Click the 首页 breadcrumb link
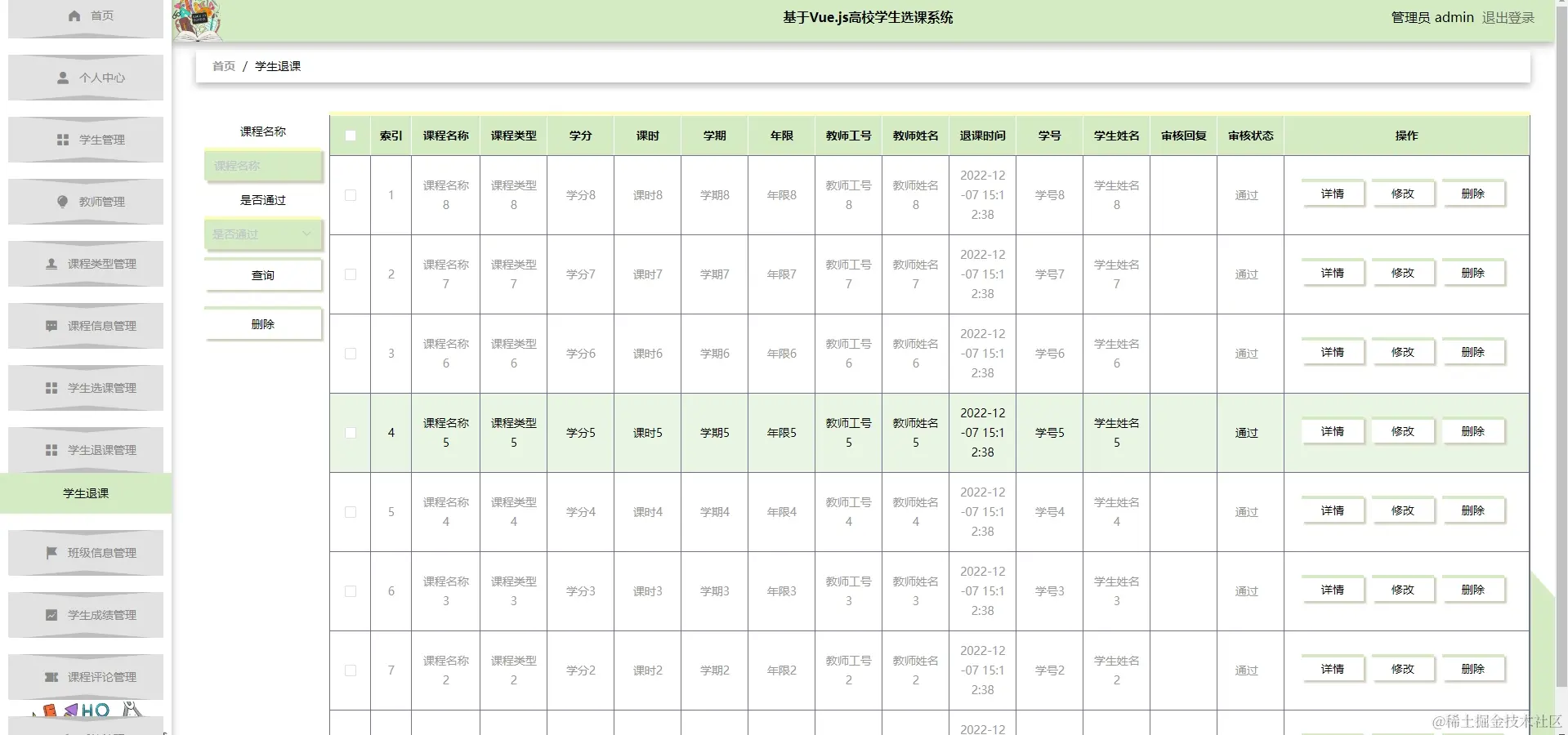The height and width of the screenshot is (735, 1568). [x=224, y=66]
